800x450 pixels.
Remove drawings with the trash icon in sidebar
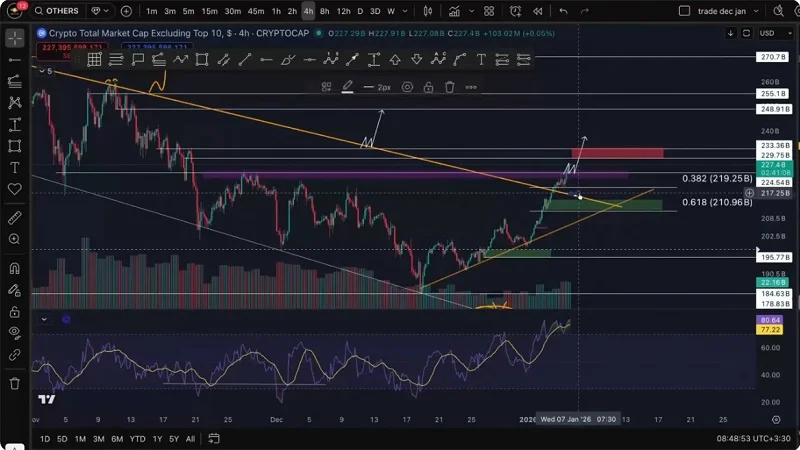point(15,383)
